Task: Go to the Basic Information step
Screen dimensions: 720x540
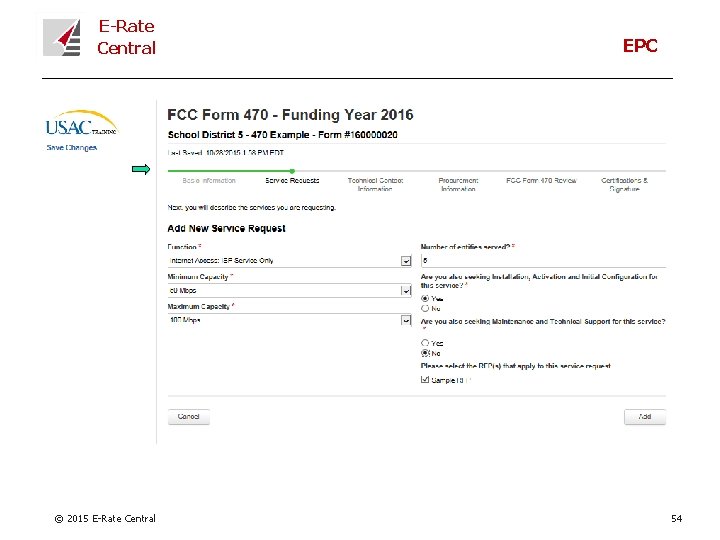Action: 209,181
